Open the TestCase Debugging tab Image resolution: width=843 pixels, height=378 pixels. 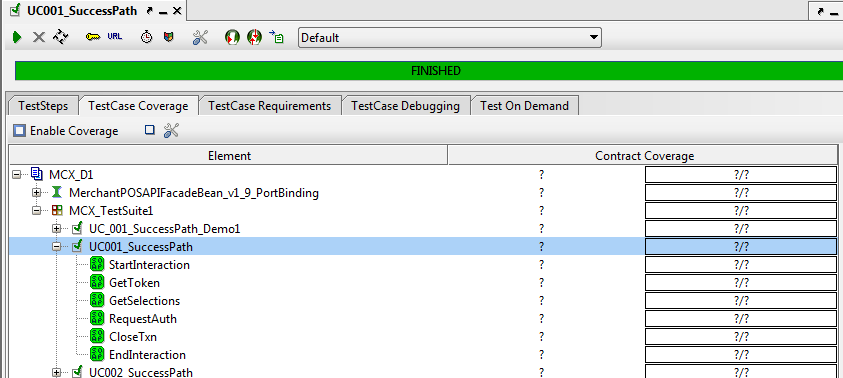click(x=405, y=106)
